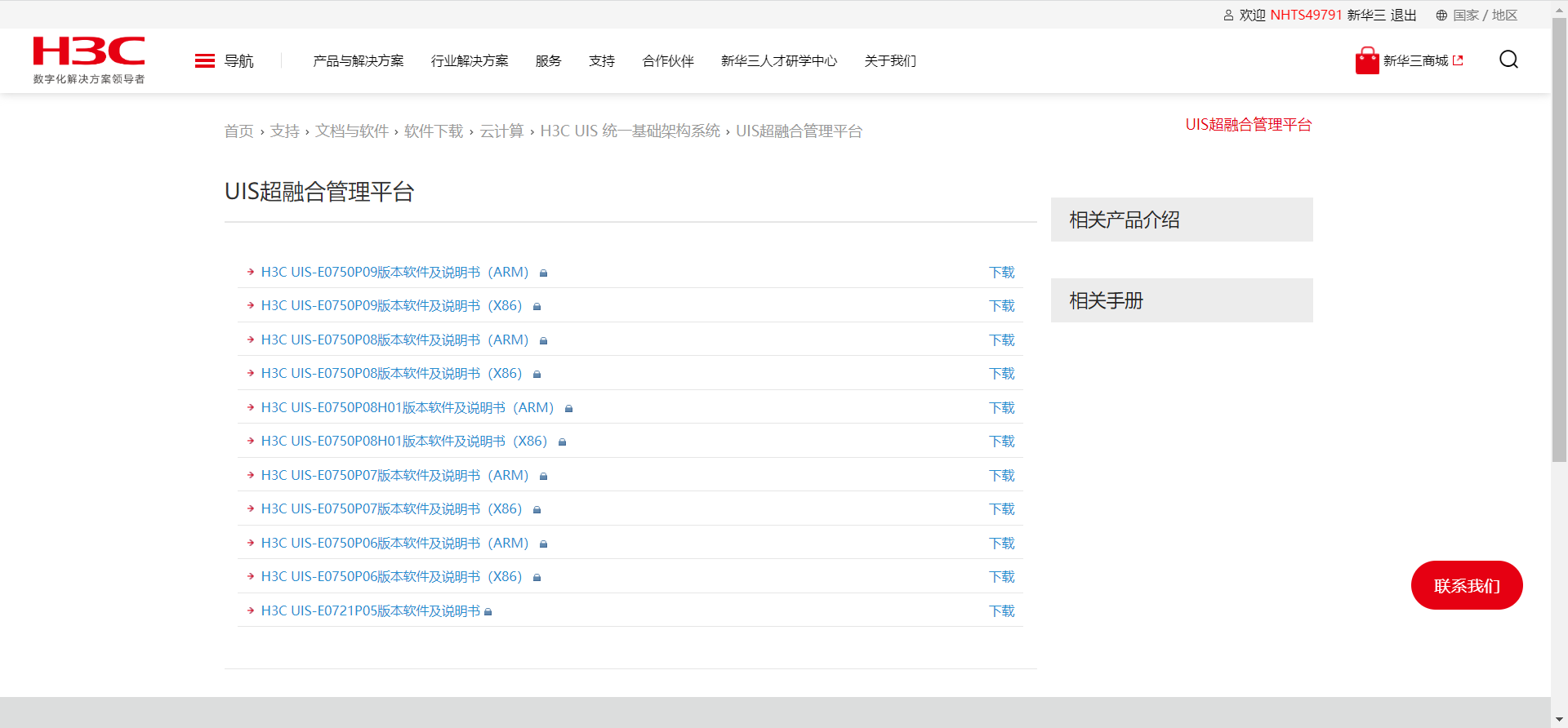
Task: Click lock icon beside E0721P05 entry
Action: pos(488,612)
